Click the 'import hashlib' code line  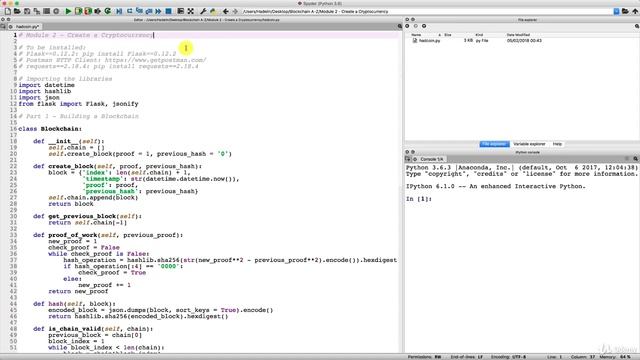(x=44, y=91)
